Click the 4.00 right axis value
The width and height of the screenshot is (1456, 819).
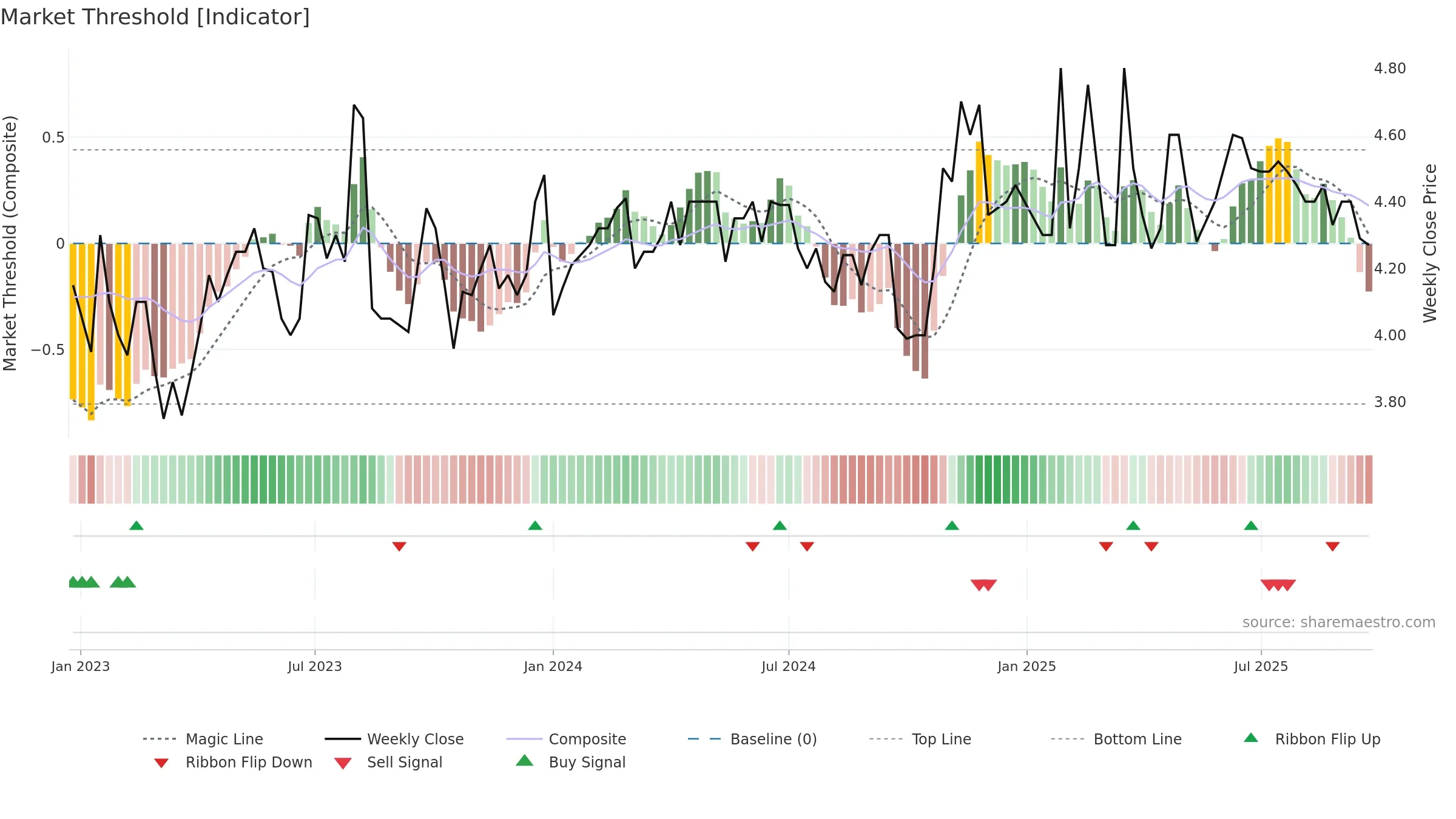1390,335
